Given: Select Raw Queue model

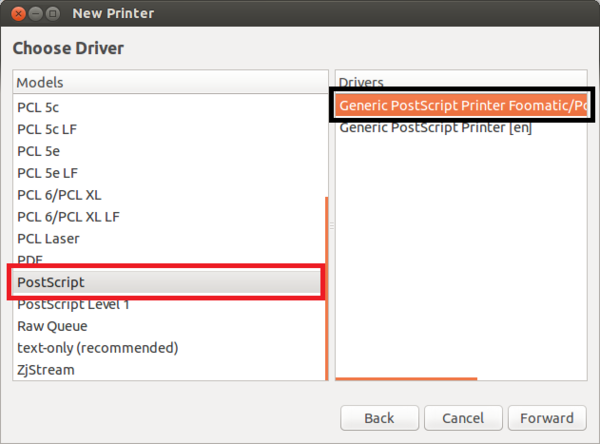Looking at the screenshot, I should click(169, 326).
